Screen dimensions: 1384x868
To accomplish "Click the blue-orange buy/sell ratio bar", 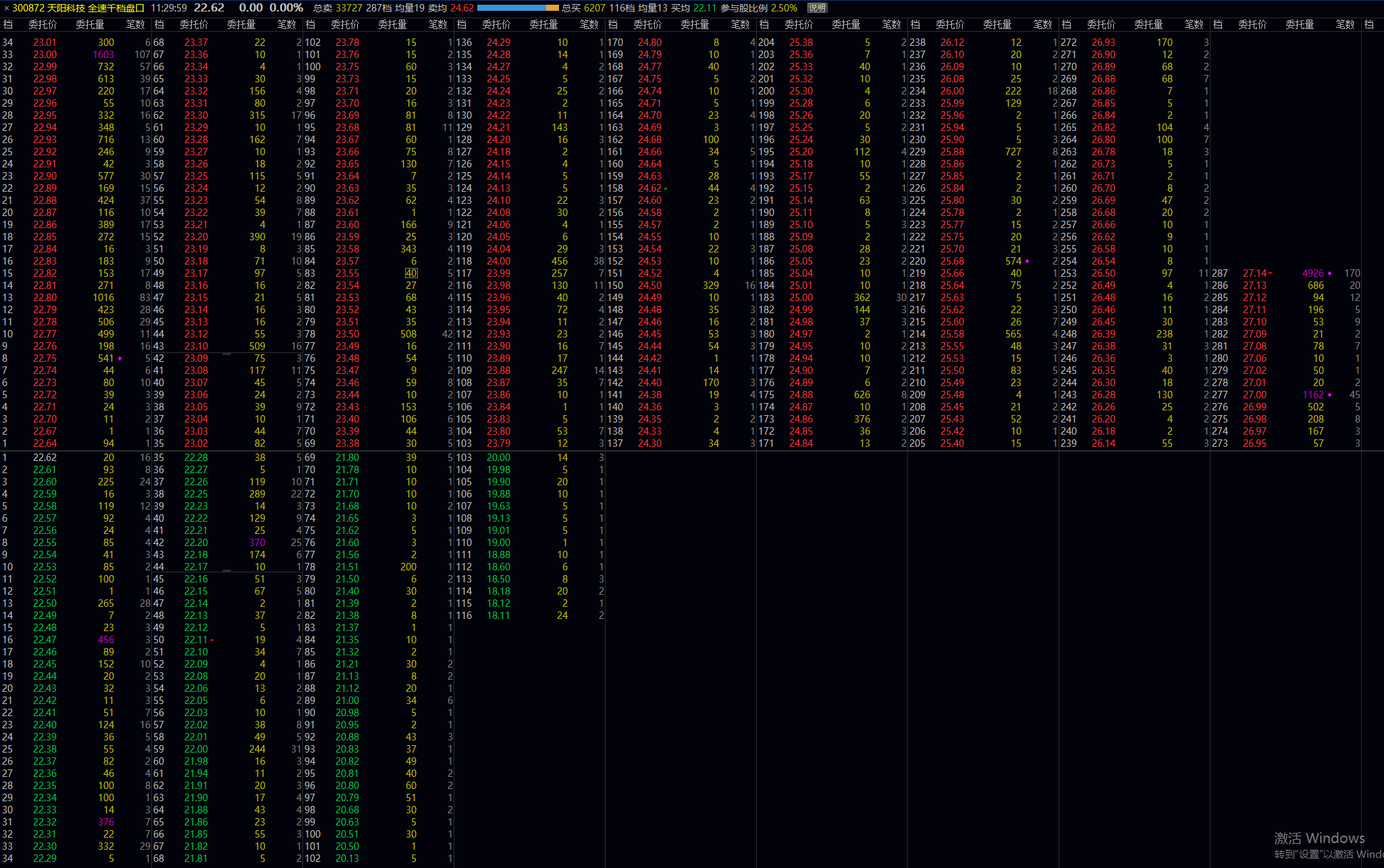I will coord(518,8).
